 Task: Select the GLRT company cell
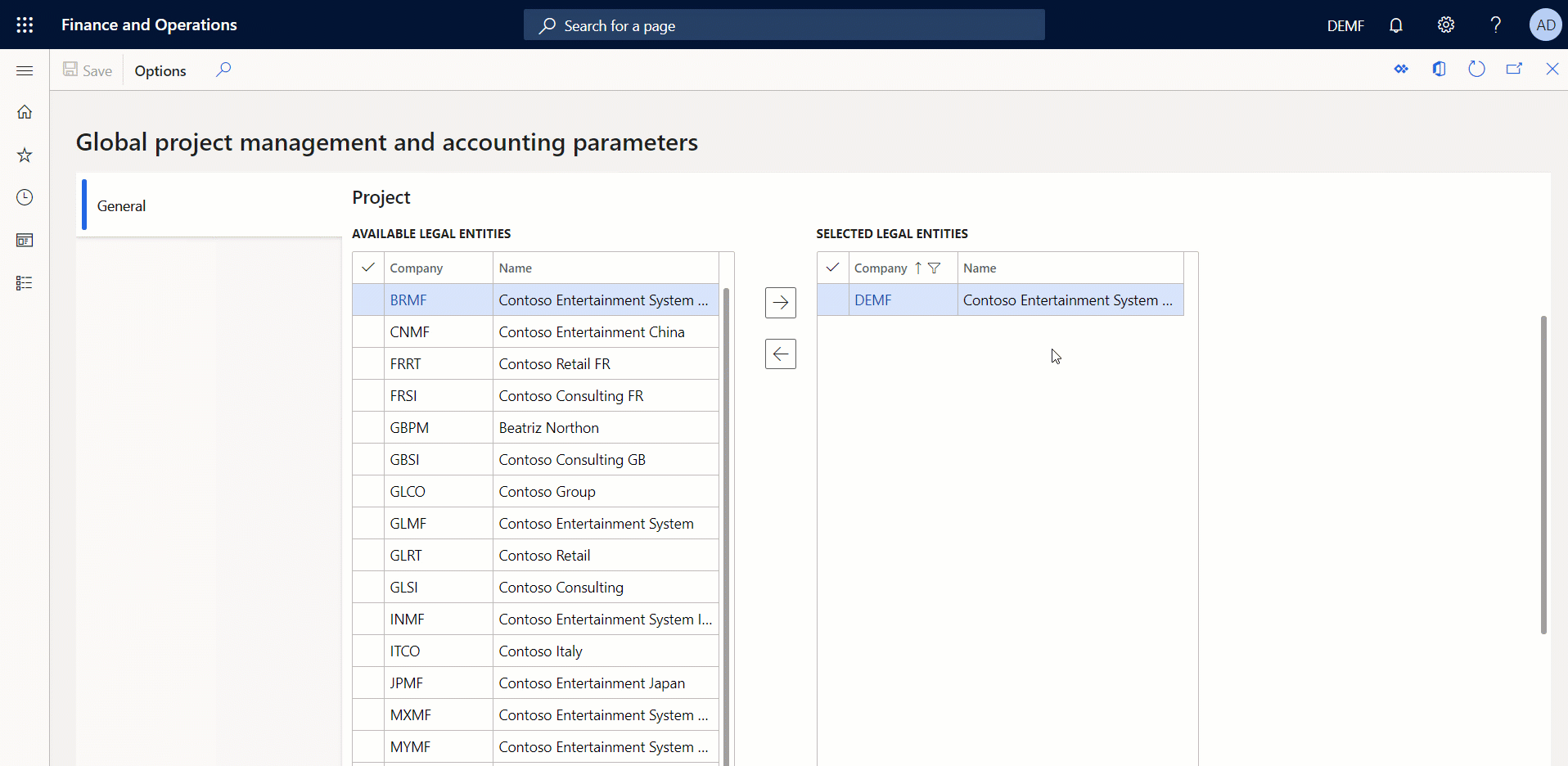[439, 555]
